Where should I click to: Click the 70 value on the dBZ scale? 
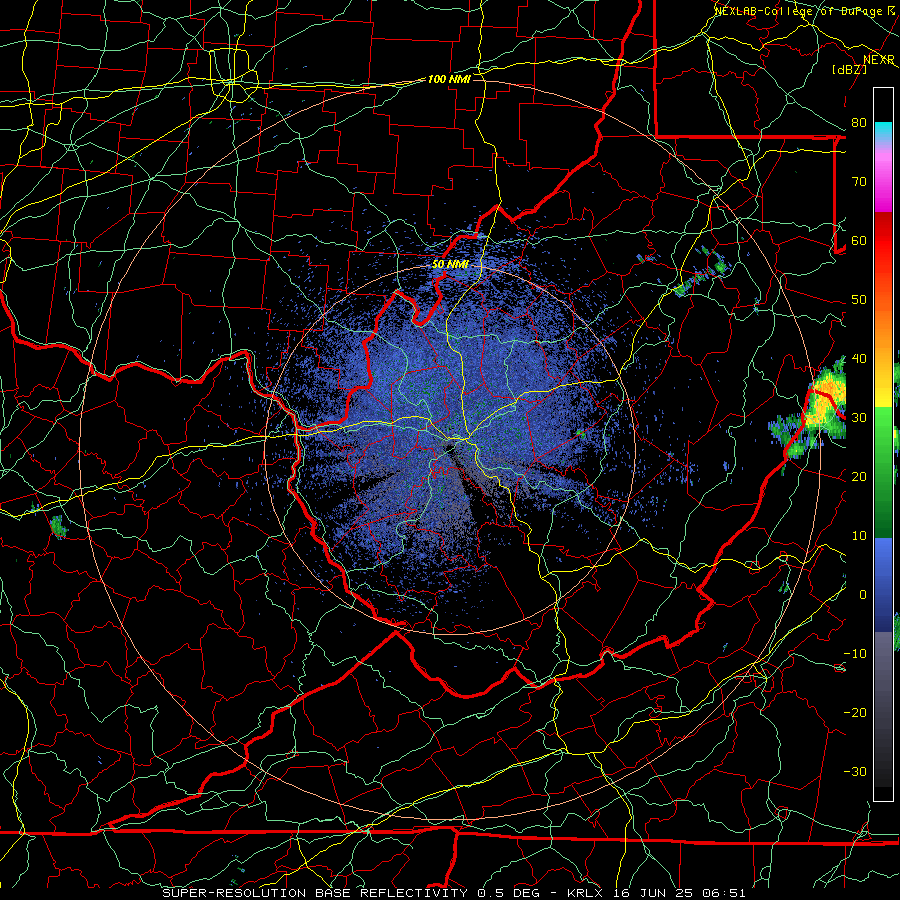[x=859, y=182]
